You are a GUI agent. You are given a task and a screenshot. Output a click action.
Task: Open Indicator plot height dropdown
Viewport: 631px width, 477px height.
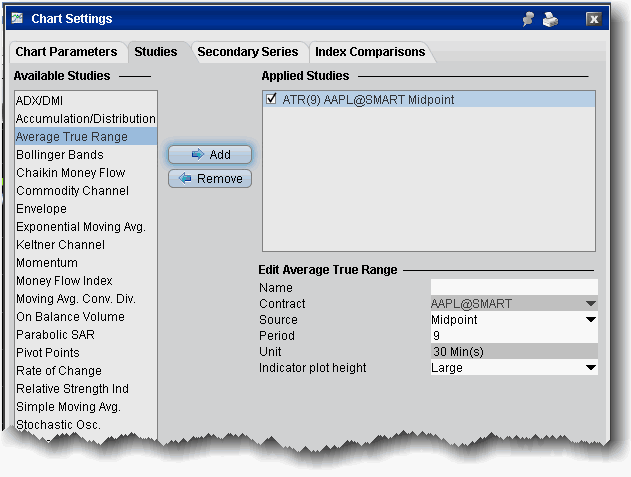(x=590, y=368)
